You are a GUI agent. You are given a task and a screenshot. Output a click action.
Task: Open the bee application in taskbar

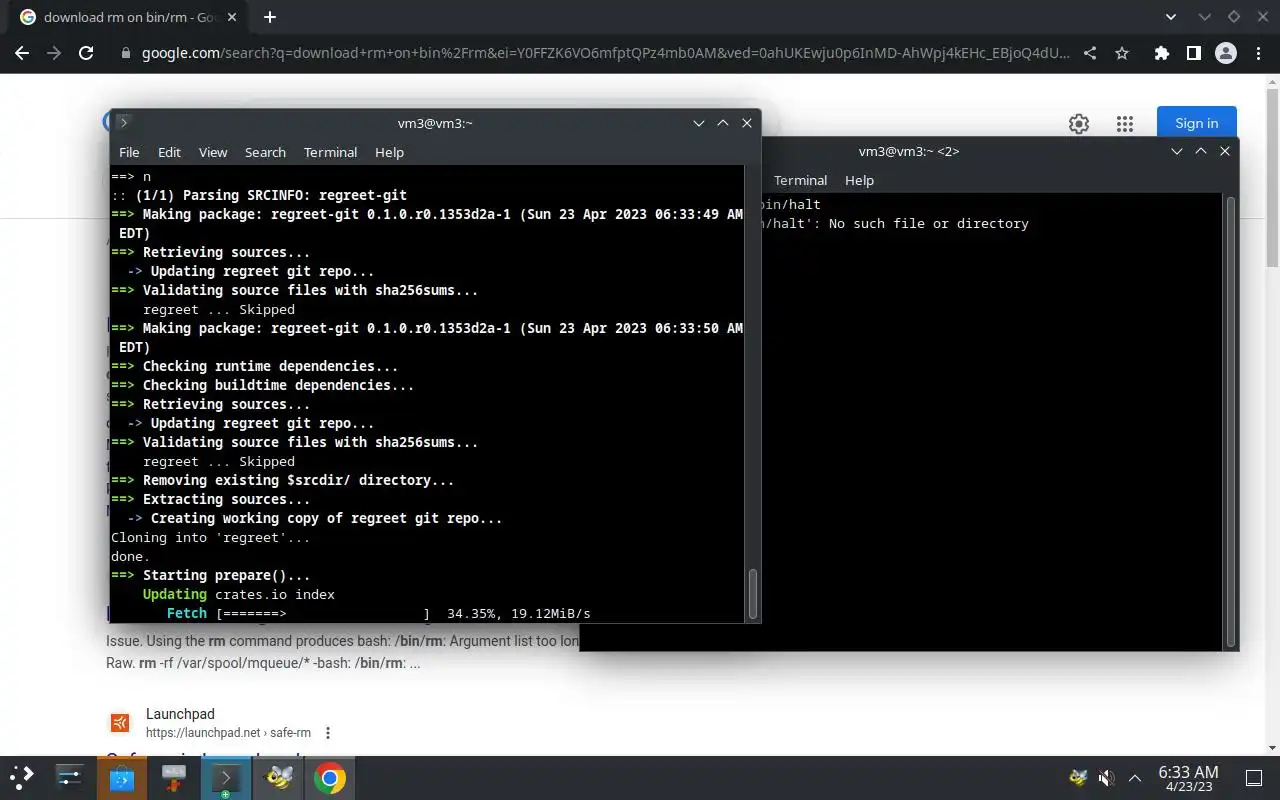pos(278,777)
